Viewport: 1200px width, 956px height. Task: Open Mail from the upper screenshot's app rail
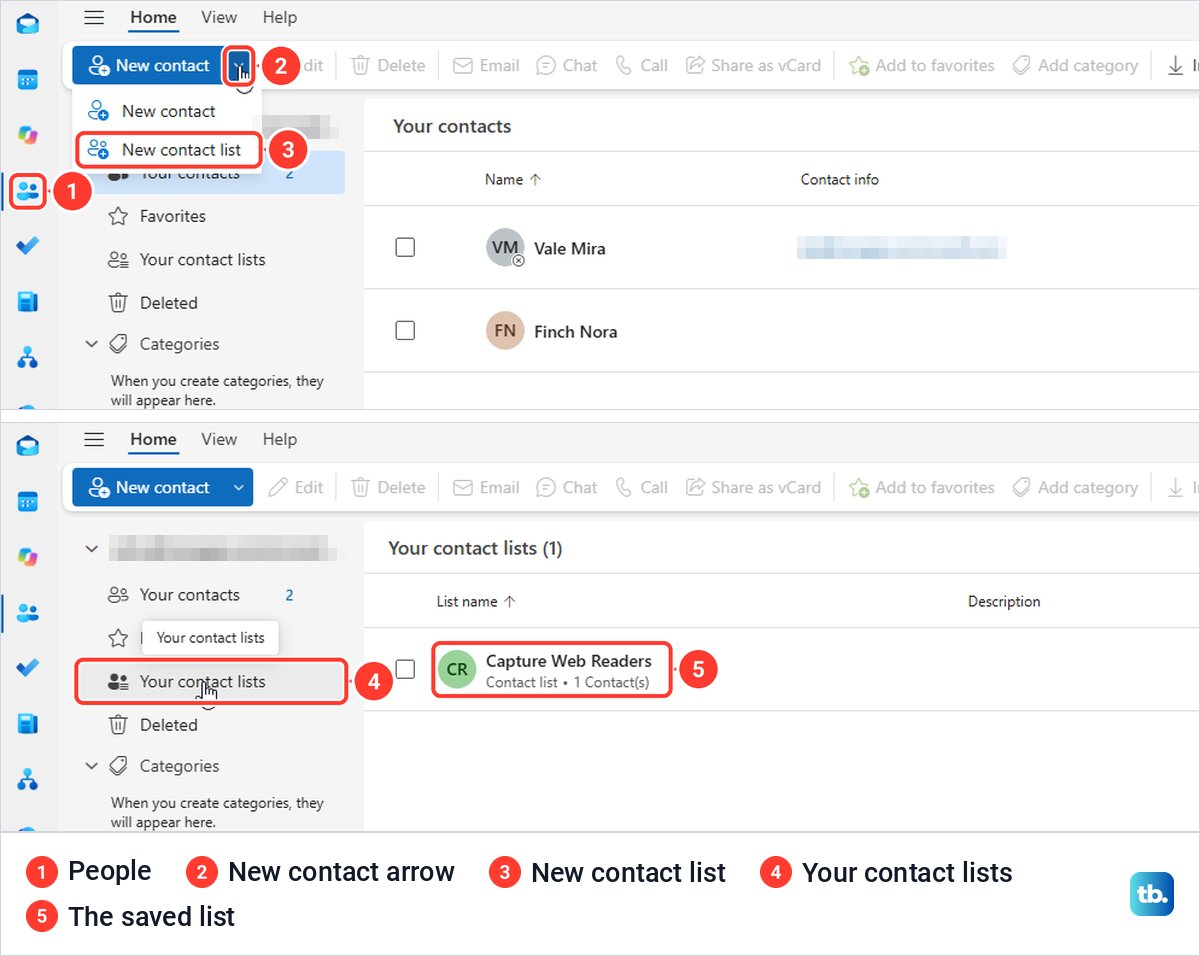(28, 24)
